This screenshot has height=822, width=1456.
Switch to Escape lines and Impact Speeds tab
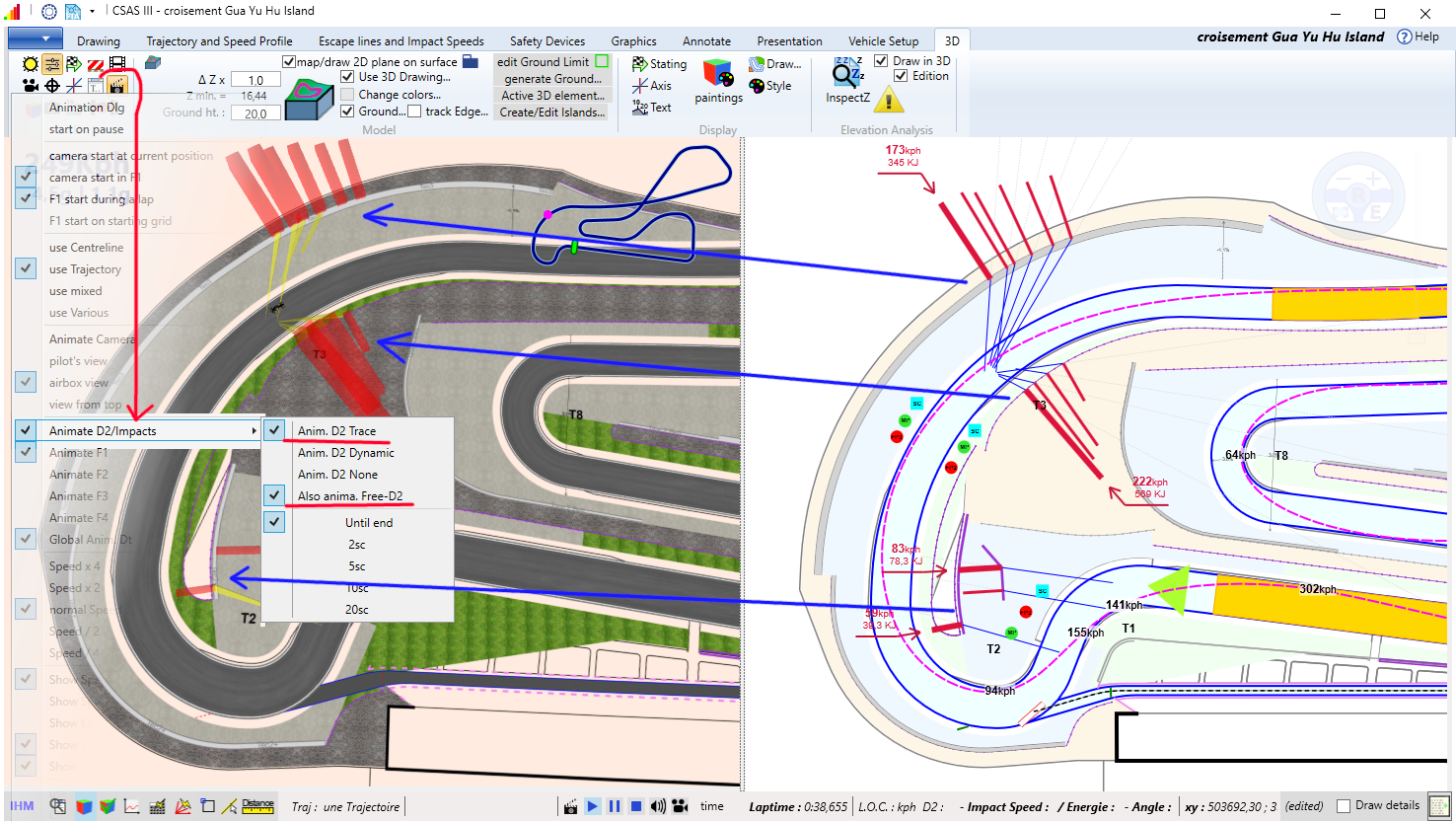point(400,41)
